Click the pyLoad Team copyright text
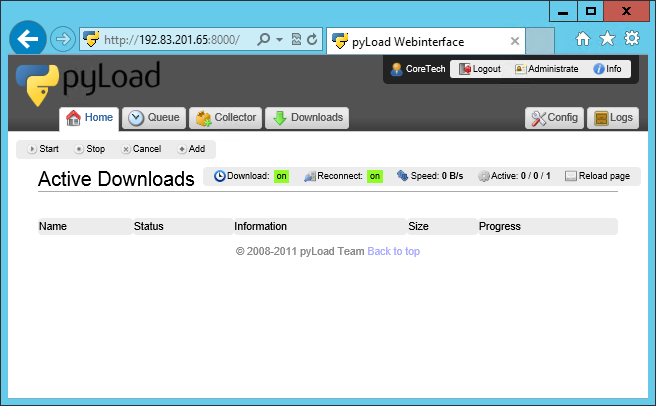Viewport: 656px width, 406px height. click(300, 251)
